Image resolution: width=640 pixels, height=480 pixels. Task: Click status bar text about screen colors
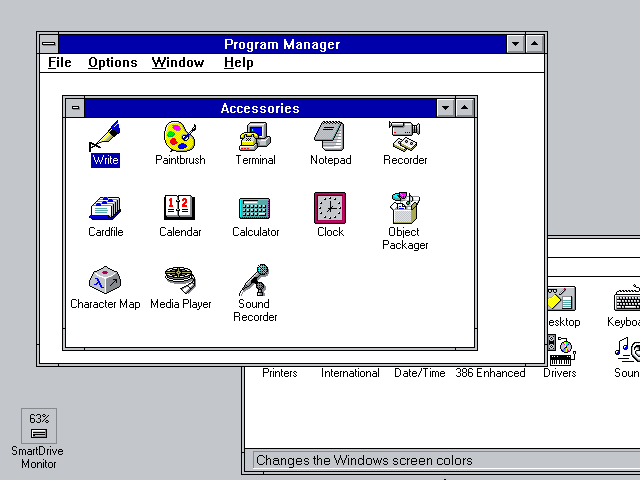pyautogui.click(x=364, y=460)
